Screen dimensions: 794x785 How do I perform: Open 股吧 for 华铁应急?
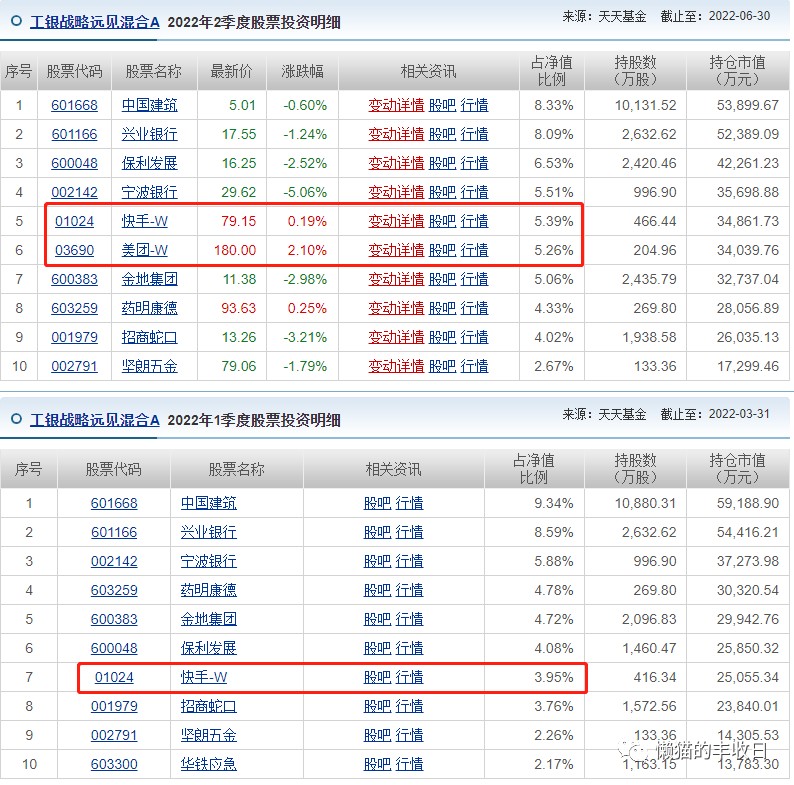[377, 764]
